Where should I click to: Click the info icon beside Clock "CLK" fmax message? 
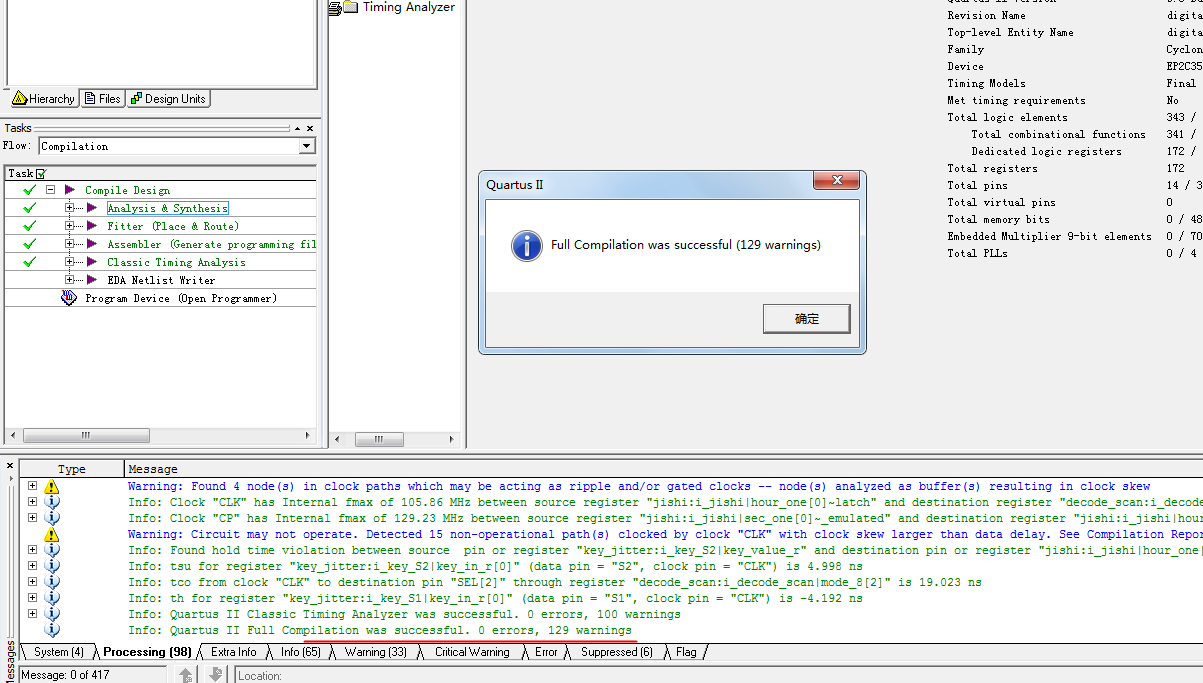point(52,502)
